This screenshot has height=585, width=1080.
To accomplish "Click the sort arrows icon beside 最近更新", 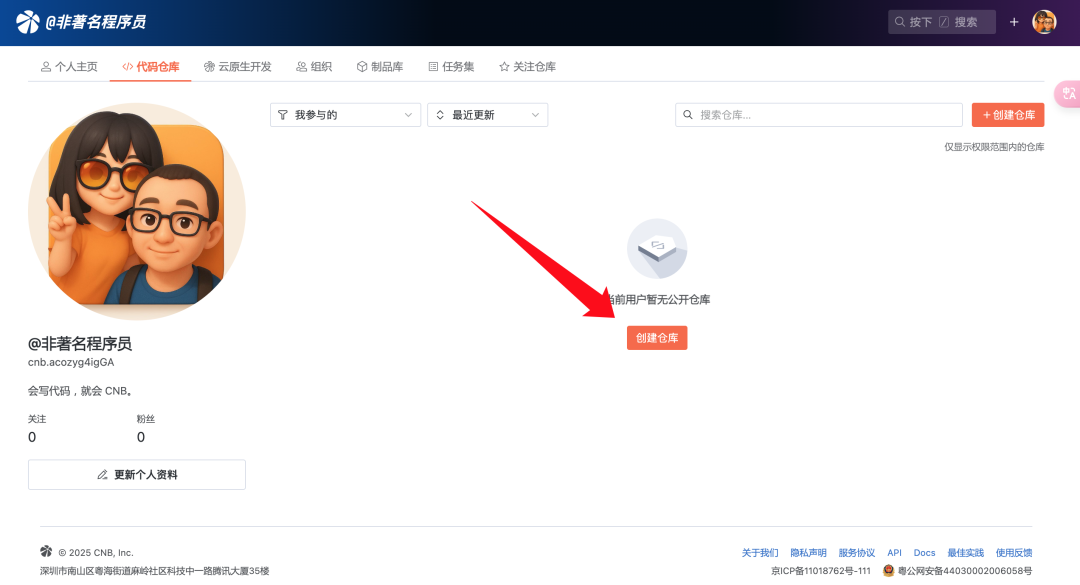I will [x=438, y=114].
